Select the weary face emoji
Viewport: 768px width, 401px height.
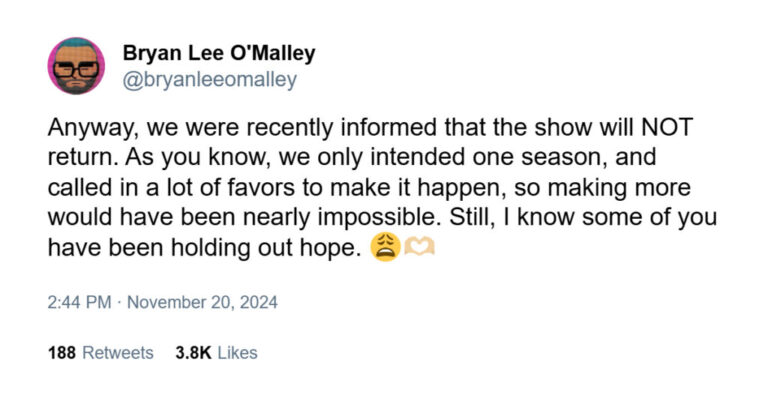coord(385,247)
